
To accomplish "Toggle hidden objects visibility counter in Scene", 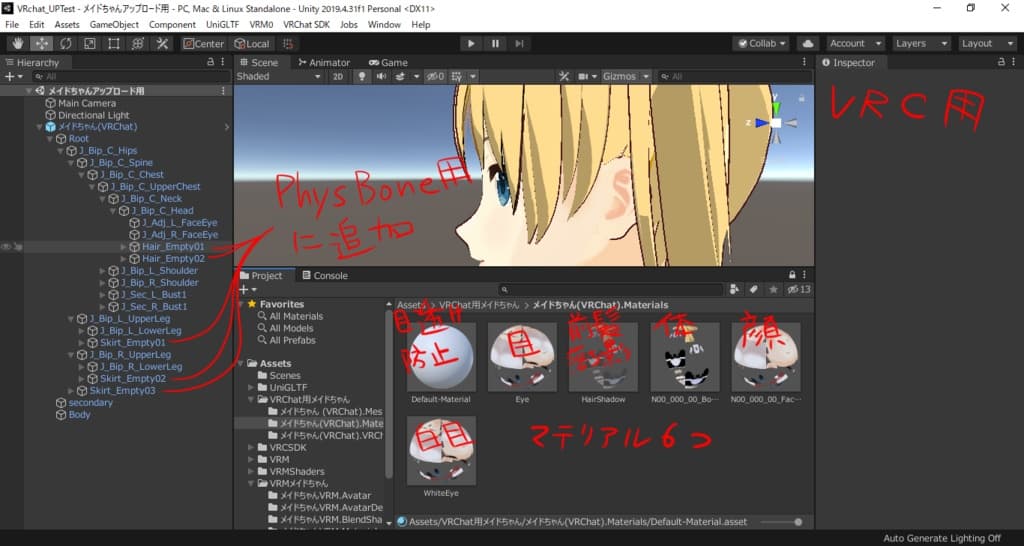I will (435, 76).
